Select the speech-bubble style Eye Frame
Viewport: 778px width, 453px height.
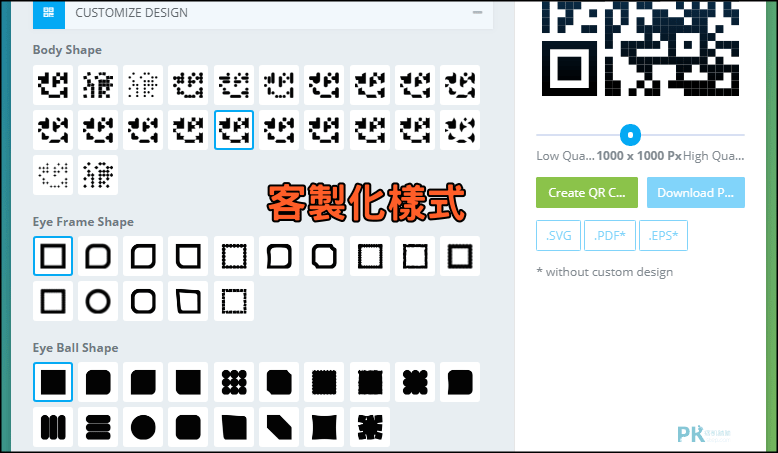pyautogui.click(x=279, y=256)
